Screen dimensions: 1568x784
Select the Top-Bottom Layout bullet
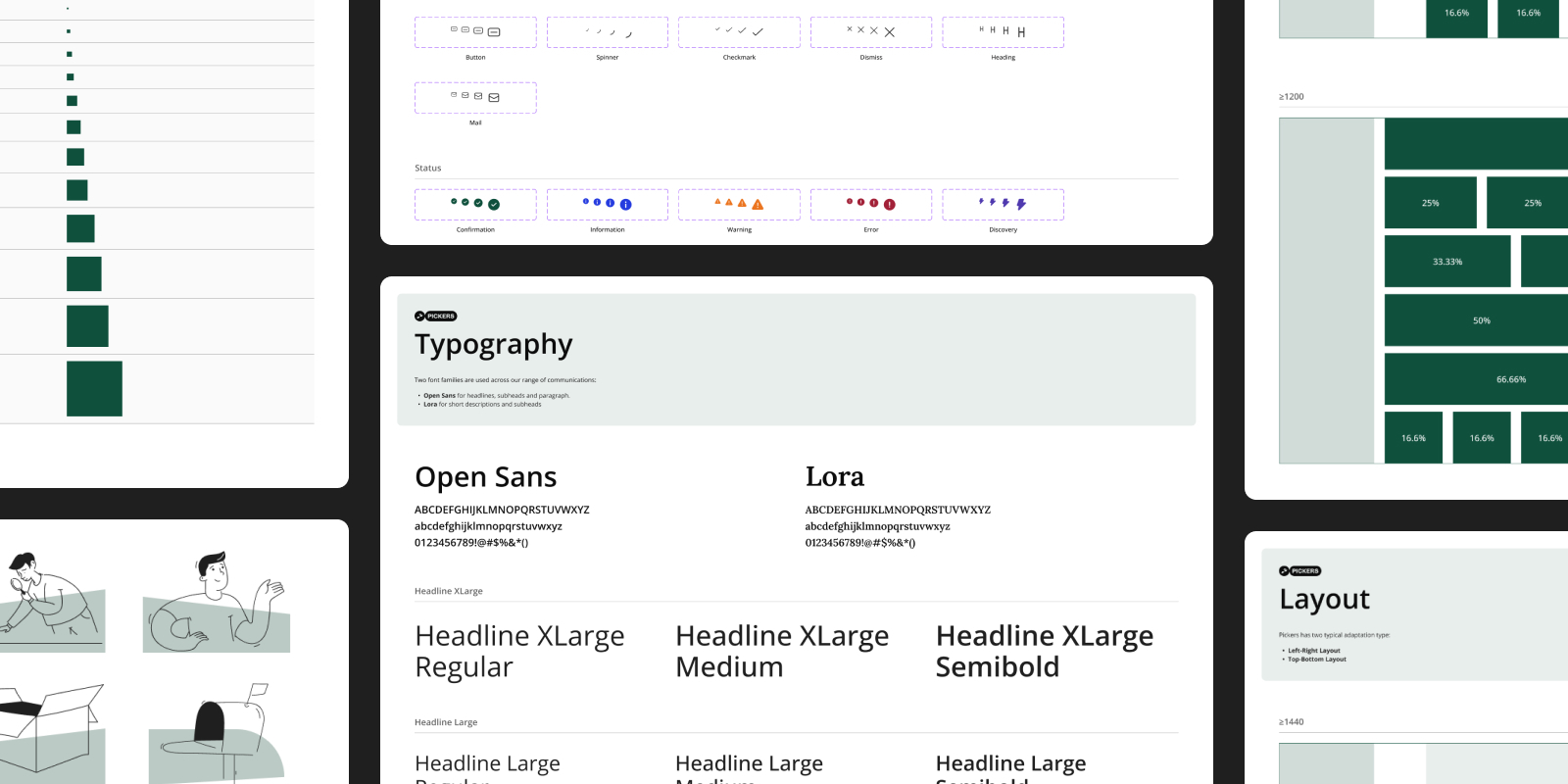click(1317, 660)
